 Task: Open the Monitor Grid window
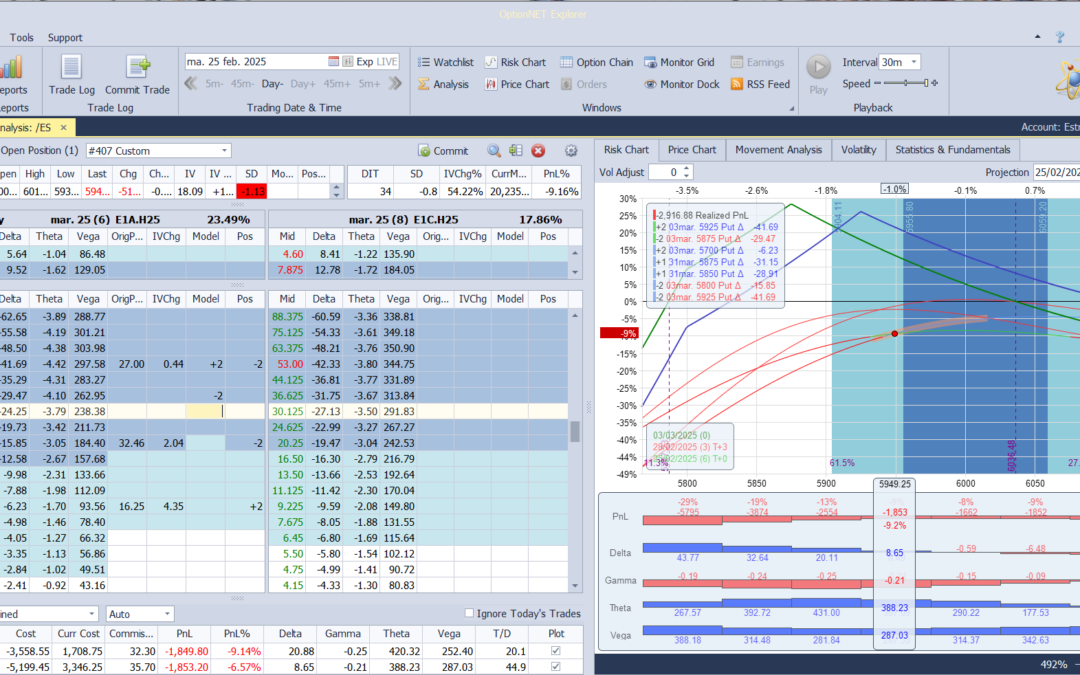[679, 62]
